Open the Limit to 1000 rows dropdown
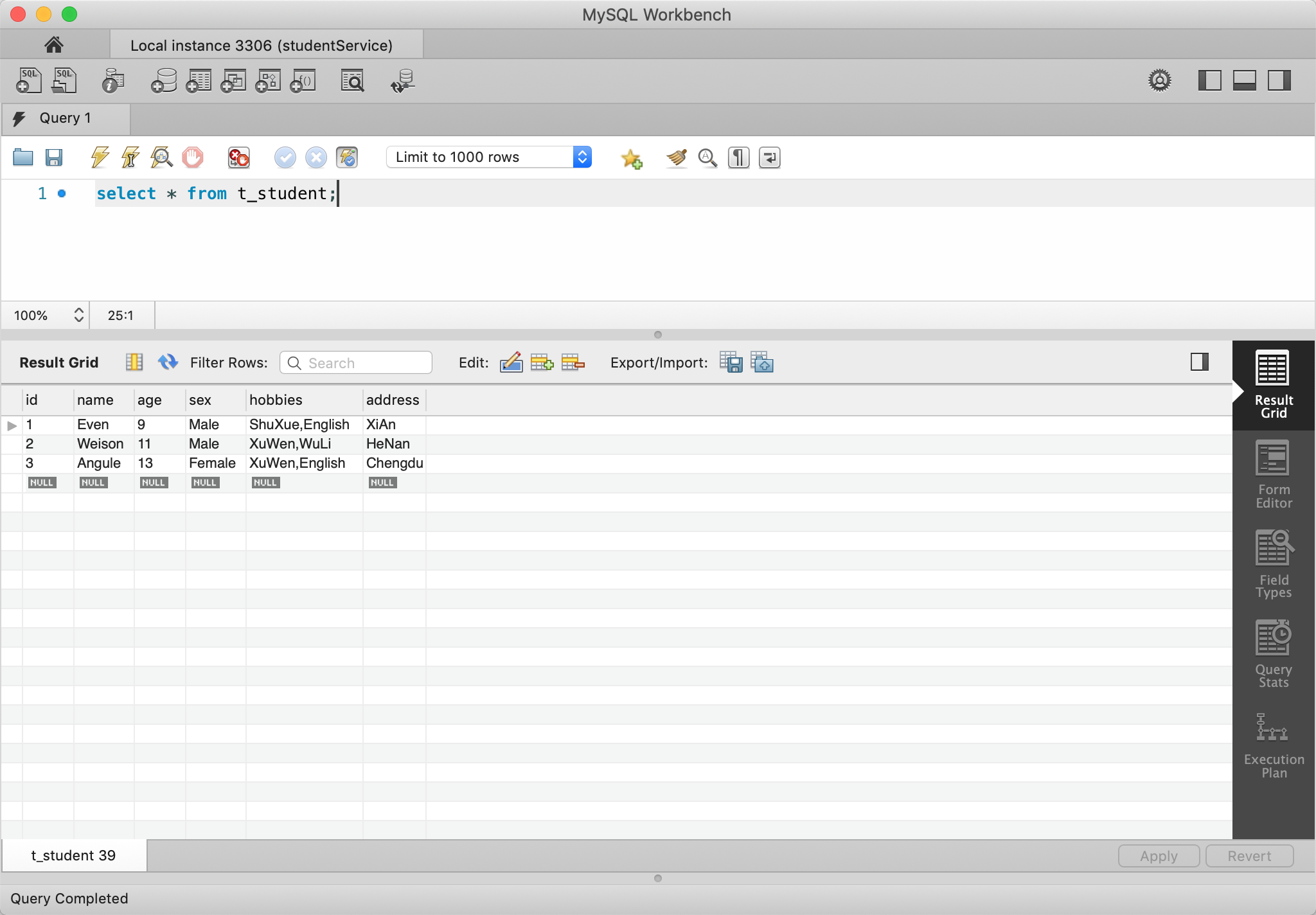The width and height of the screenshot is (1316, 915). pyautogui.click(x=488, y=157)
